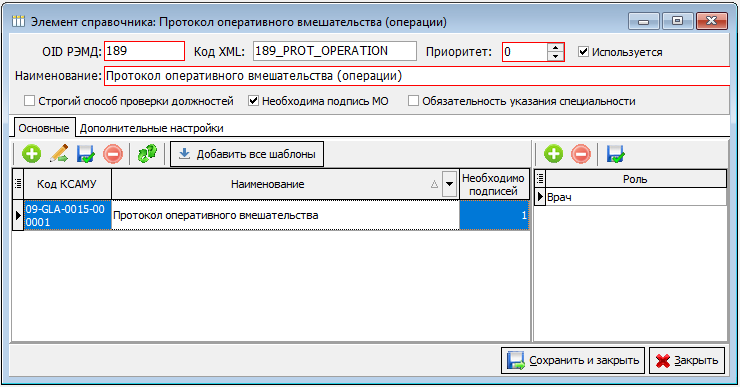
Task: Click the Приоритет value field
Action: click(x=525, y=52)
